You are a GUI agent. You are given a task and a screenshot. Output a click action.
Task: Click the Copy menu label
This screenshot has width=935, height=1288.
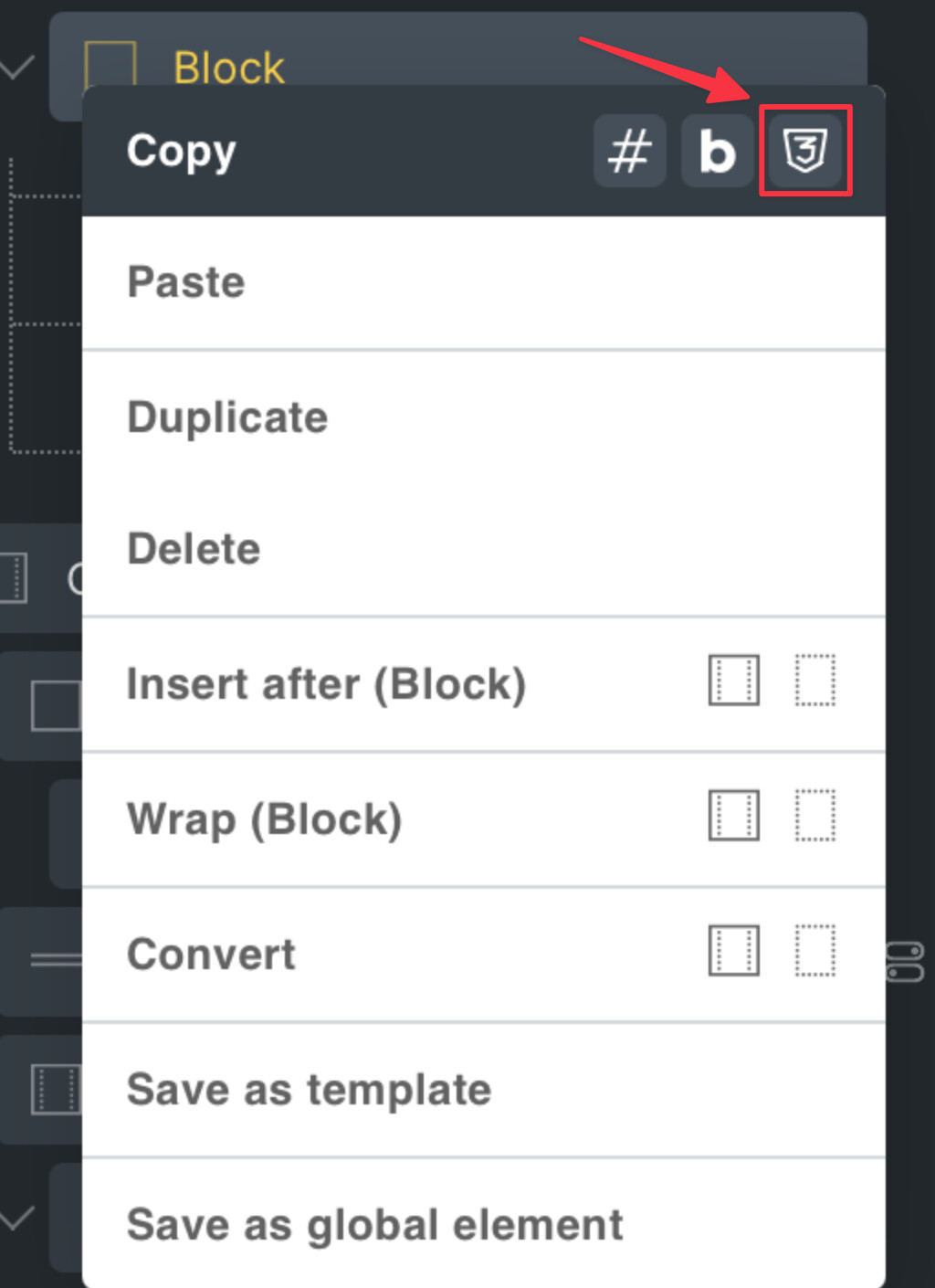pos(181,151)
